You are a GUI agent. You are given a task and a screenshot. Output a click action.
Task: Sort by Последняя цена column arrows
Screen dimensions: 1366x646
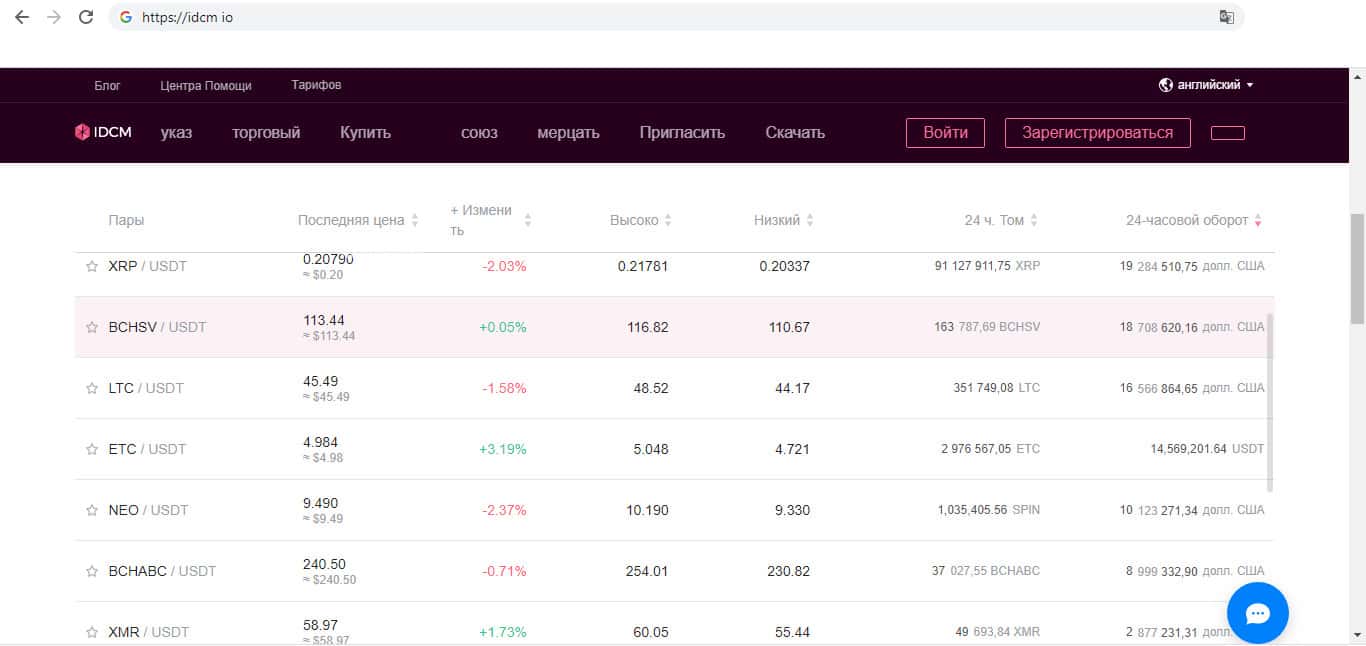point(415,220)
